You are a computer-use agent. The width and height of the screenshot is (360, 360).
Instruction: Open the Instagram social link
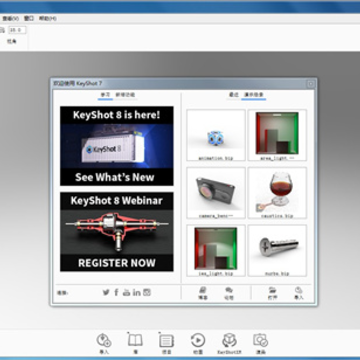(x=147, y=292)
